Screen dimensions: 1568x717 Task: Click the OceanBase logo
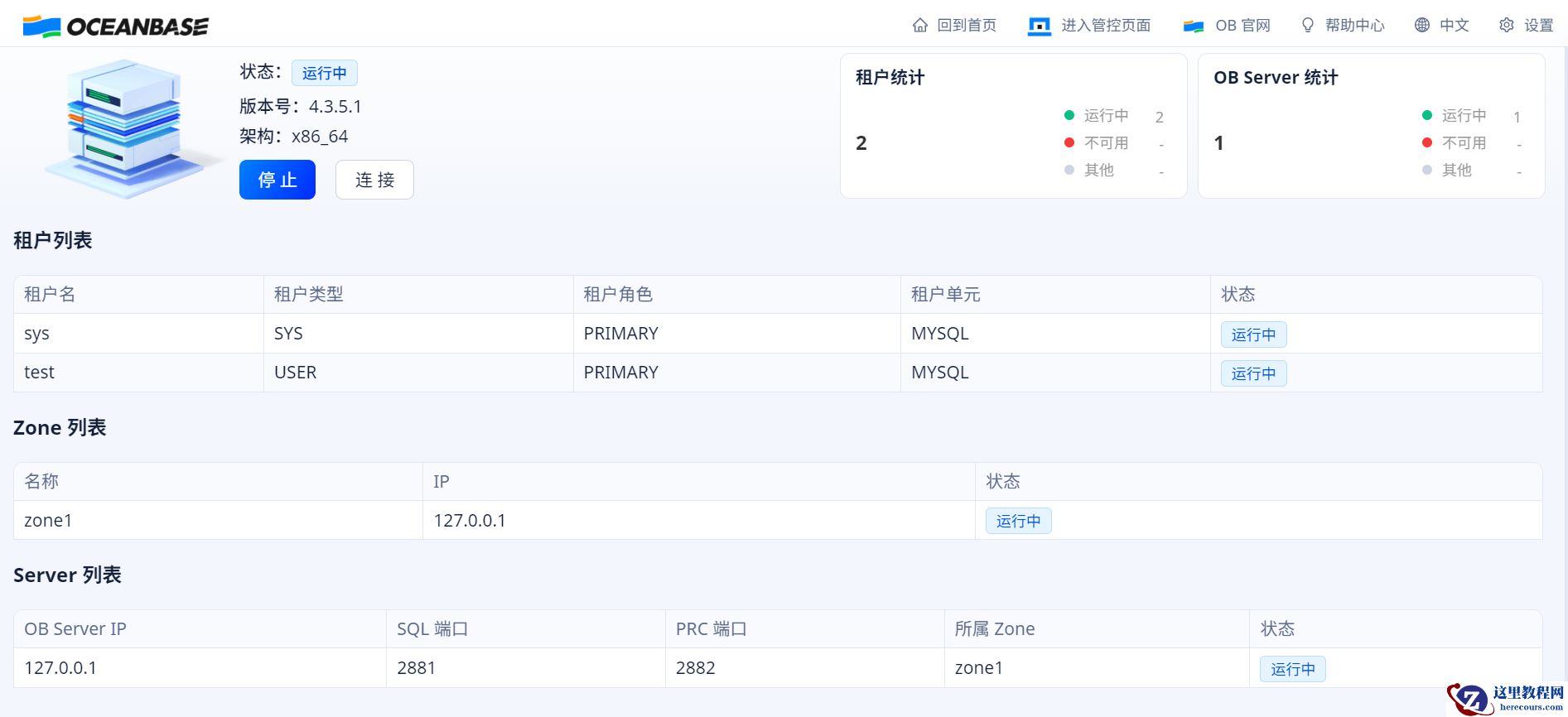[115, 26]
